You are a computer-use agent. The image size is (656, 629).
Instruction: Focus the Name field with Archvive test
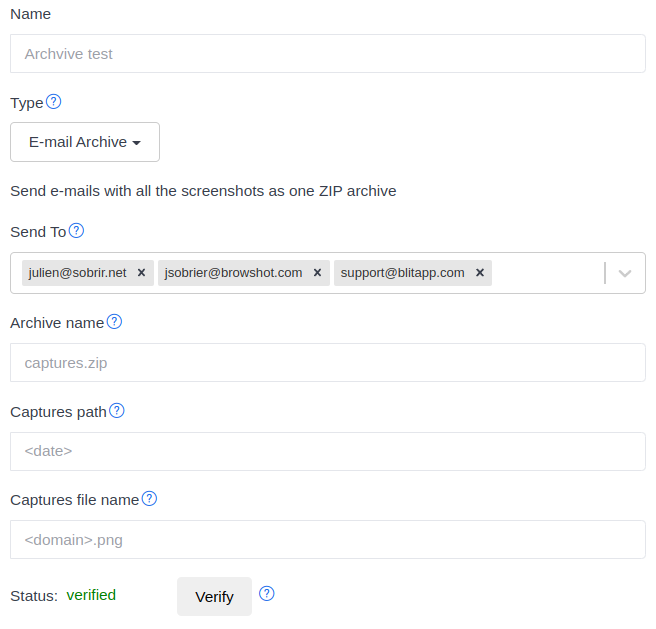pyautogui.click(x=328, y=54)
